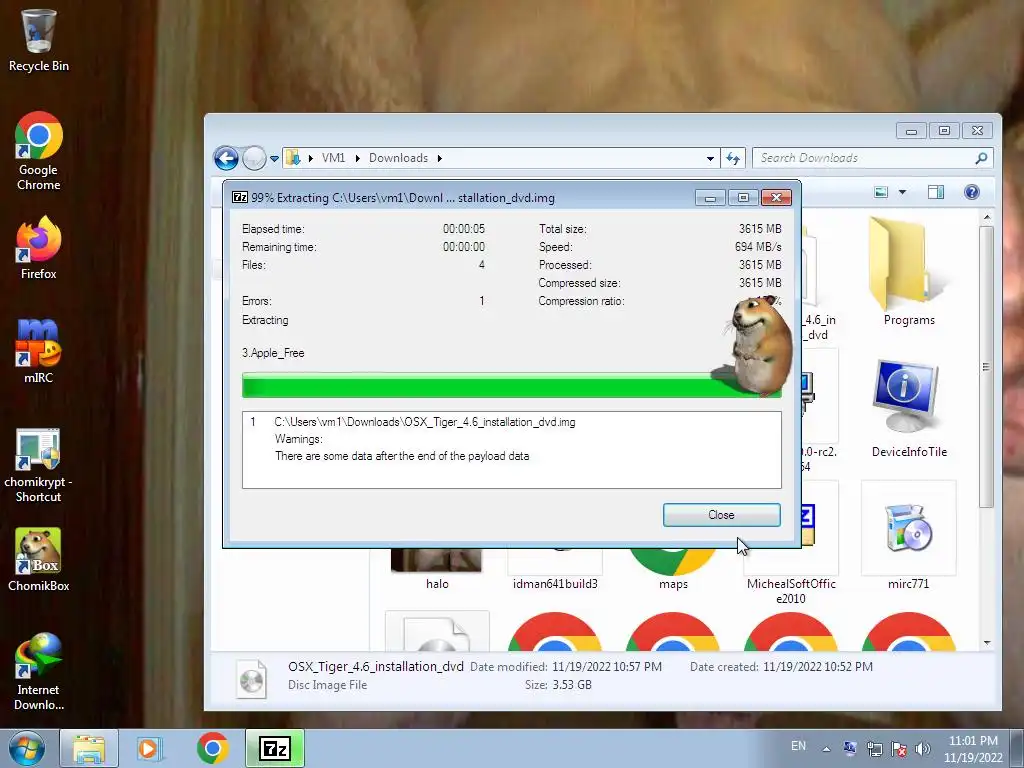Viewport: 1024px width, 768px height.
Task: Open Chrome from the taskbar
Action: [x=212, y=748]
